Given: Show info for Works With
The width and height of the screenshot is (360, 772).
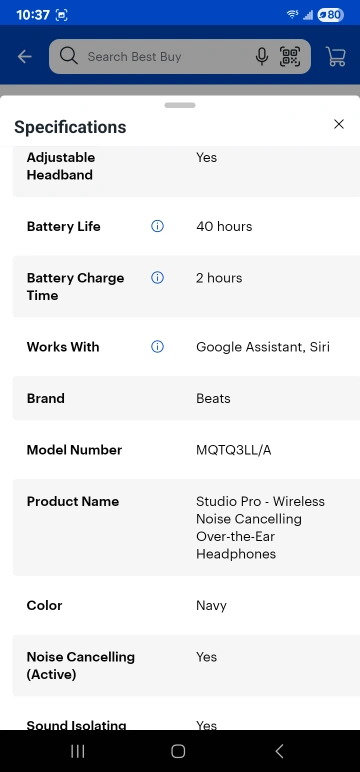Looking at the screenshot, I should (157, 347).
